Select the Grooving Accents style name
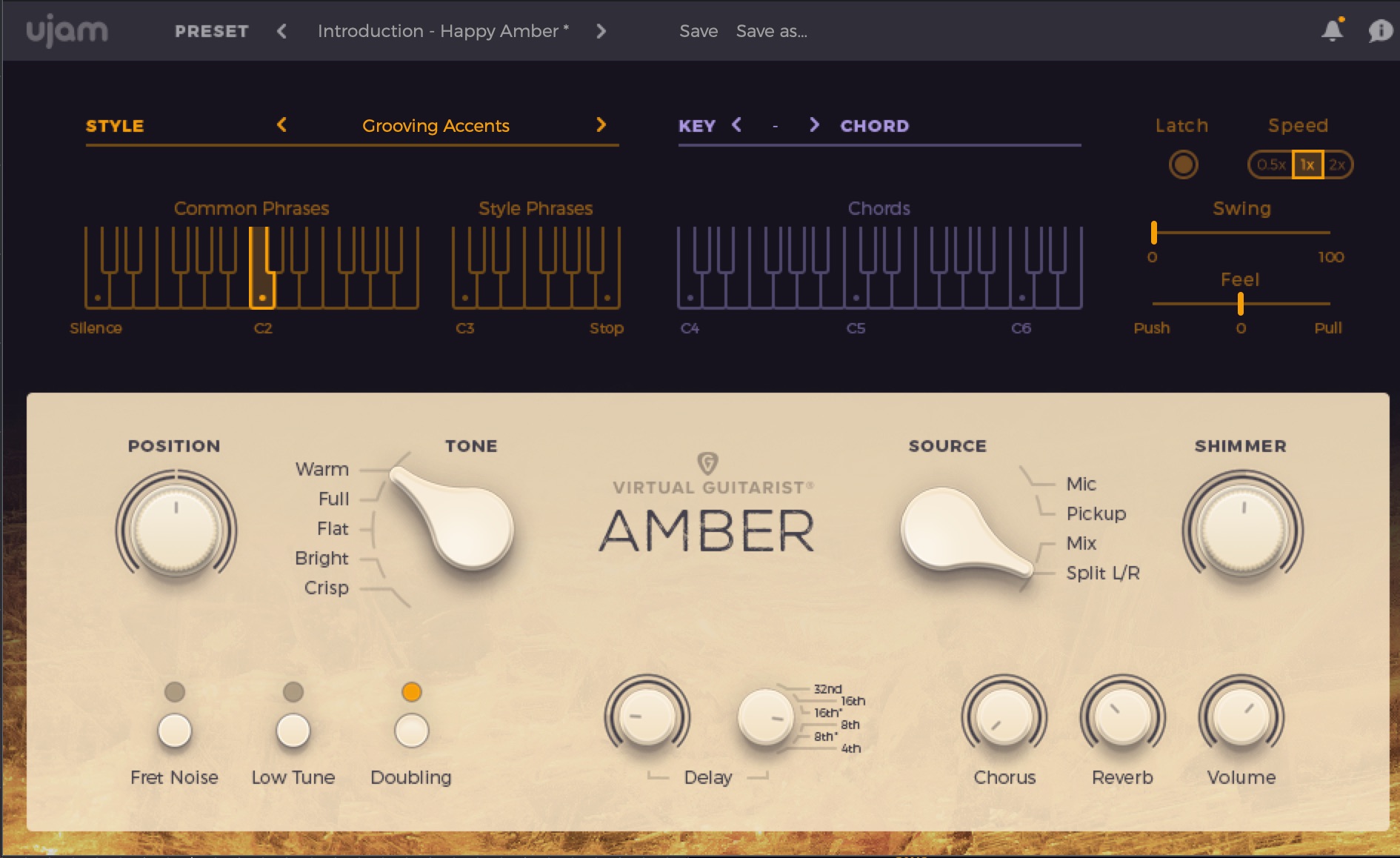 tap(436, 126)
